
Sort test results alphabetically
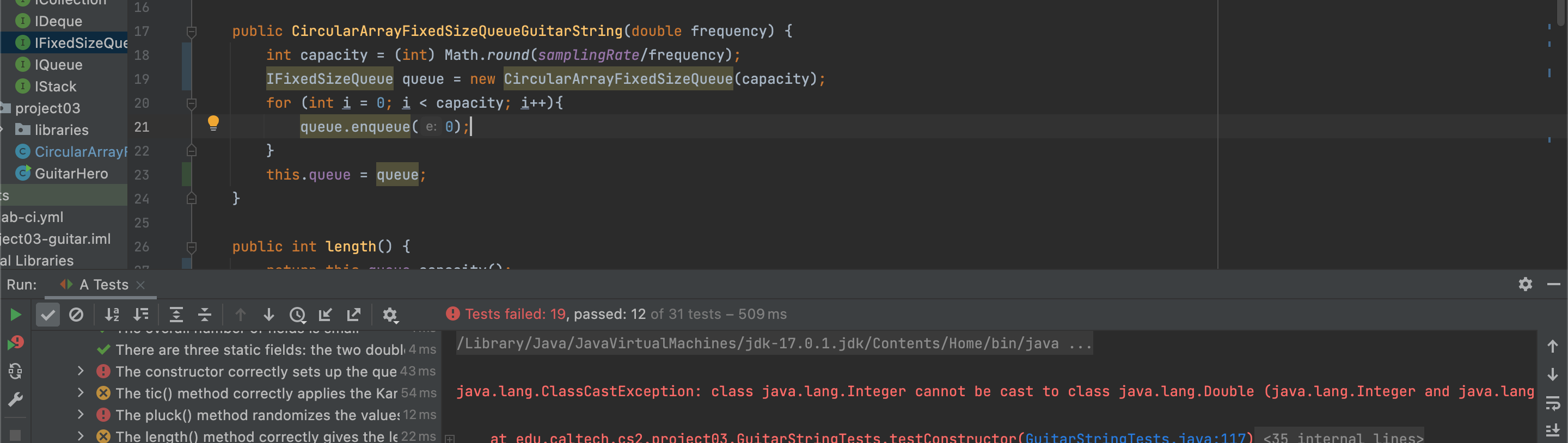coord(112,315)
